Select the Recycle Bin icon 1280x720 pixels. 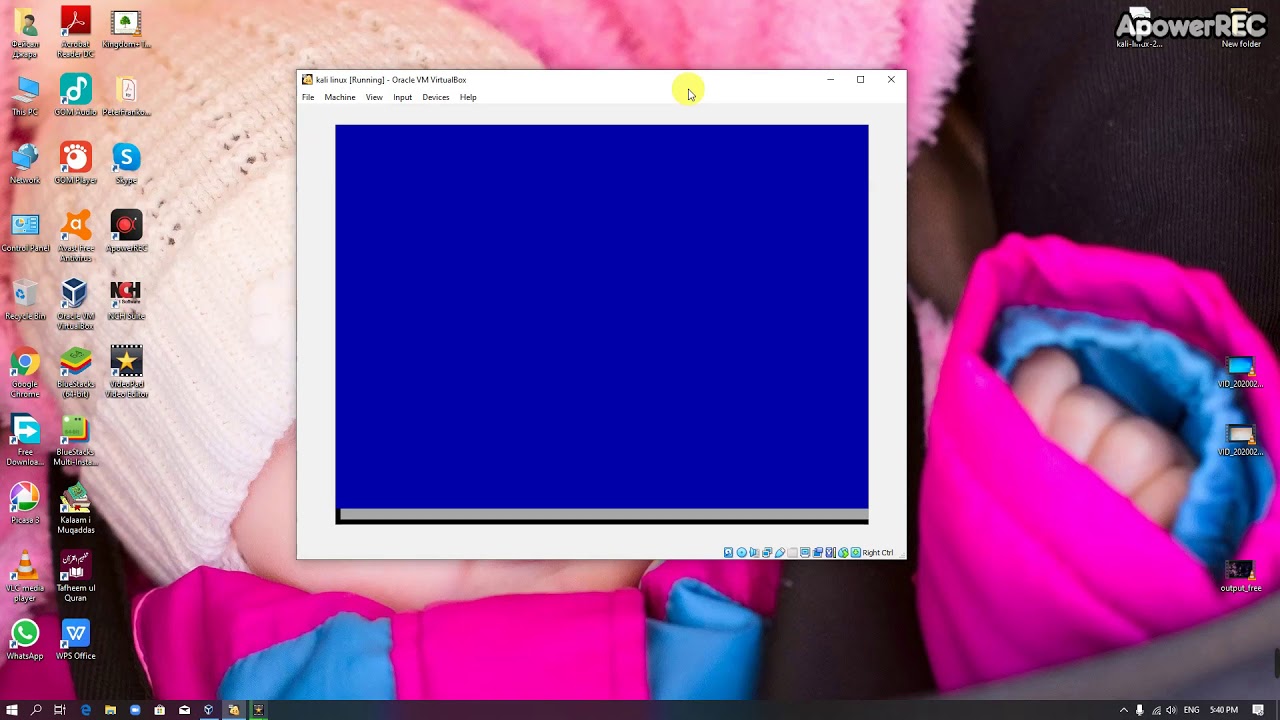[25, 300]
